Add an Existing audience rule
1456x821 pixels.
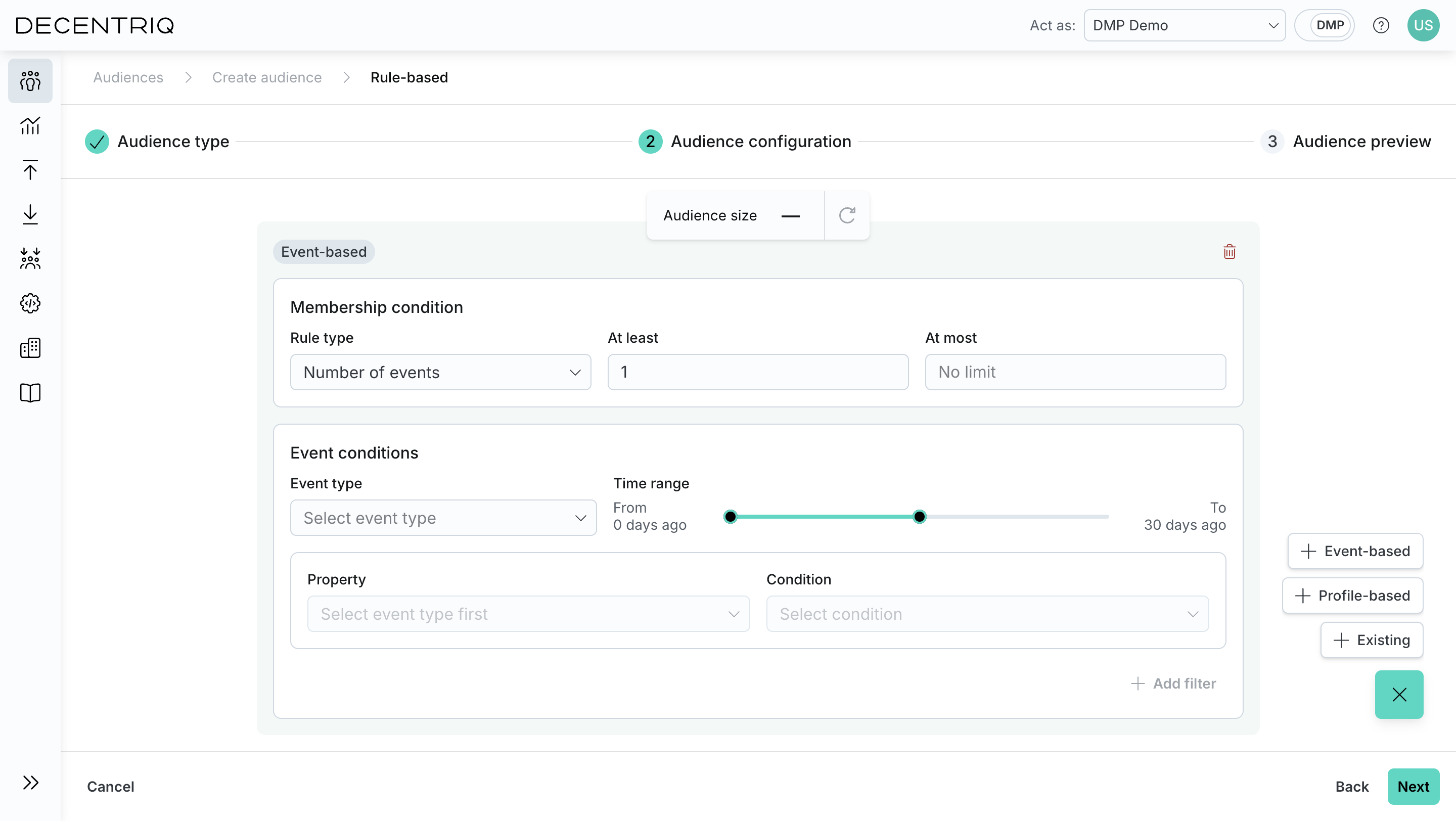click(x=1371, y=640)
